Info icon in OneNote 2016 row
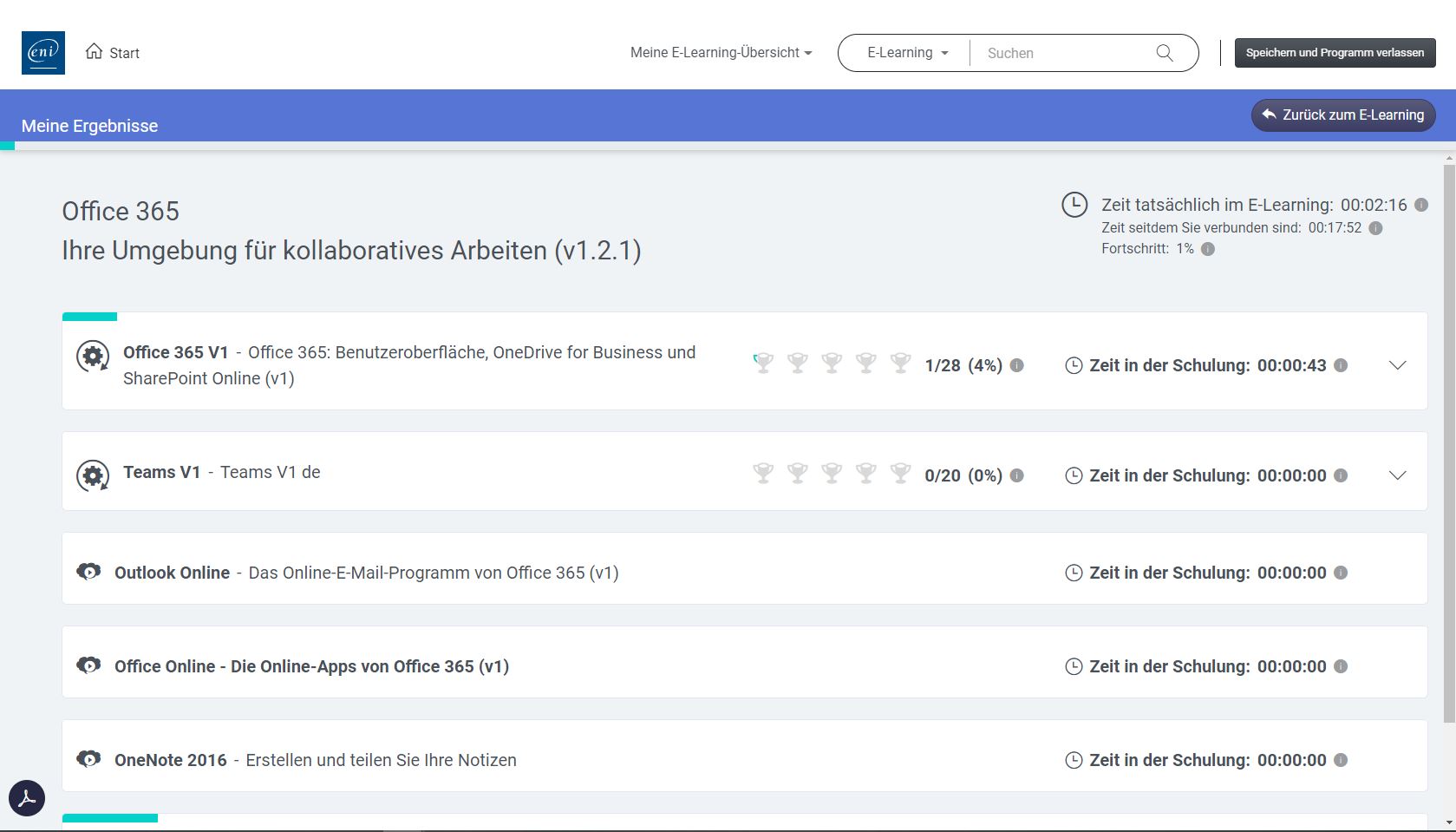The width and height of the screenshot is (1456, 832). 1341,760
